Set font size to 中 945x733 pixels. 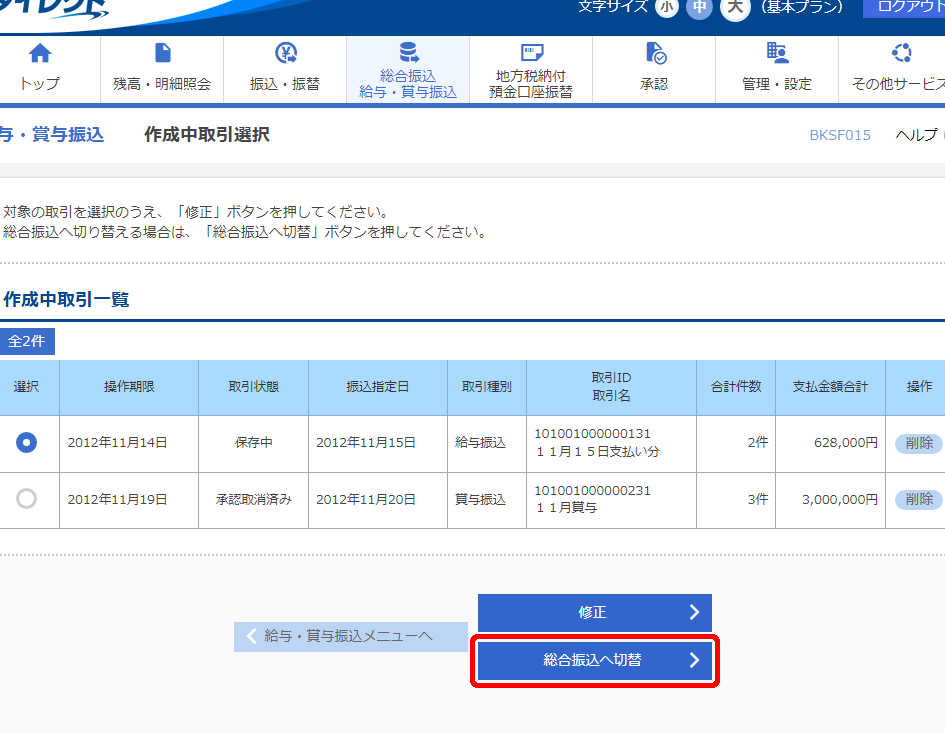pos(700,7)
